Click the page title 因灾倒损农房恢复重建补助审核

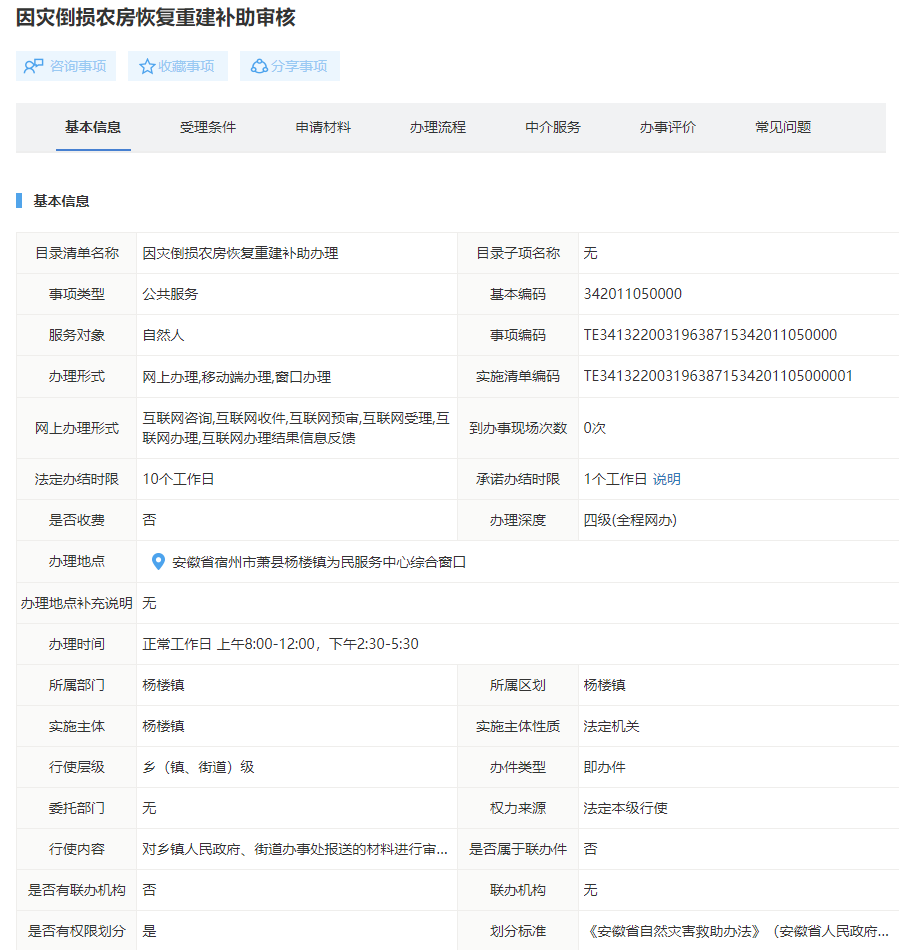click(x=156, y=18)
